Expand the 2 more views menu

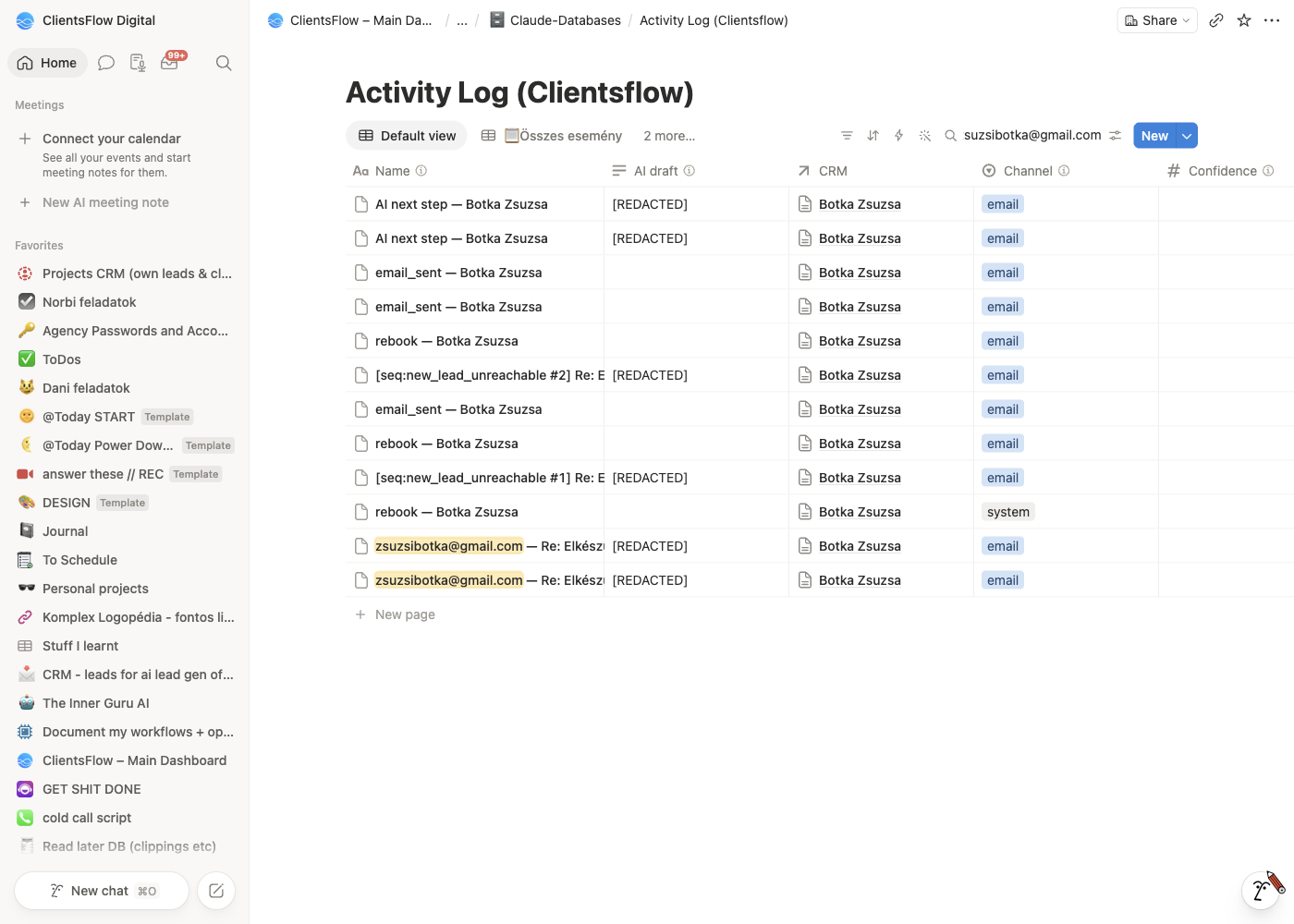669,136
